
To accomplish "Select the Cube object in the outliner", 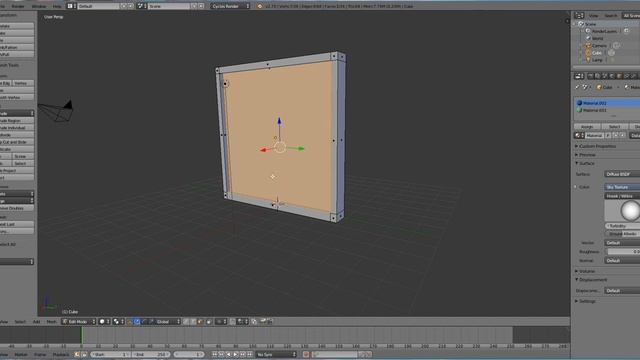I will click(x=597, y=53).
